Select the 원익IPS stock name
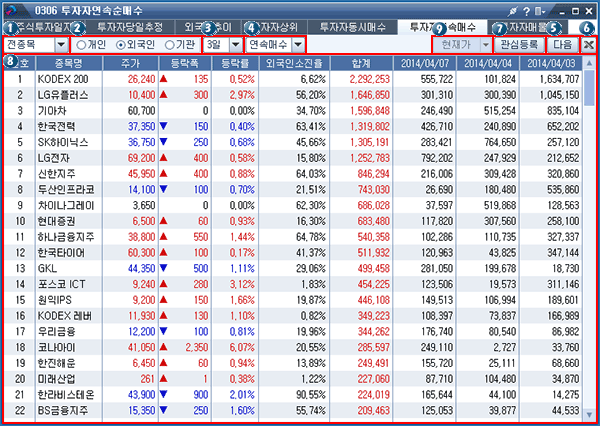600x426 pixels. 55,300
